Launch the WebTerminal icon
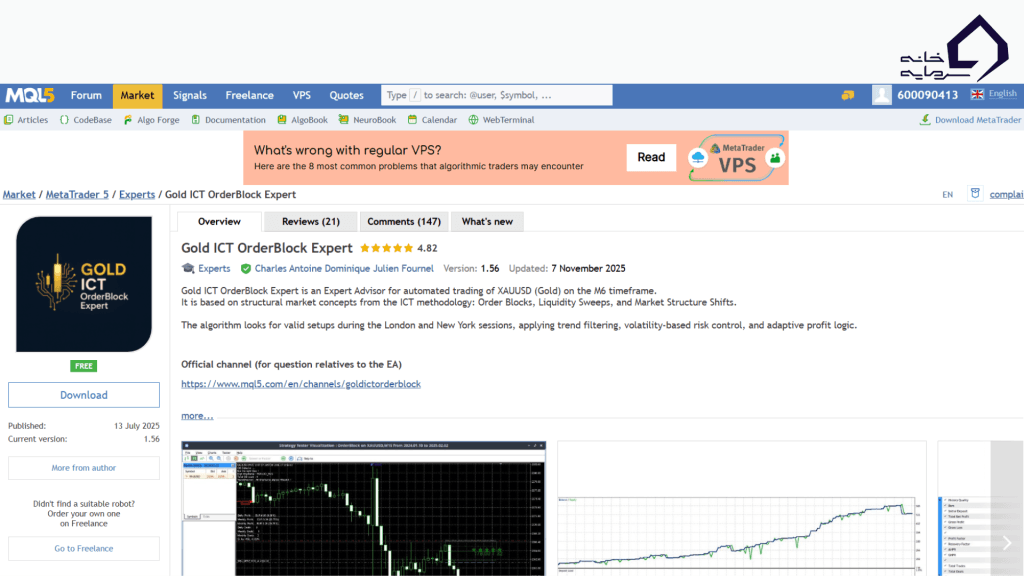This screenshot has width=1024, height=576. click(471, 119)
